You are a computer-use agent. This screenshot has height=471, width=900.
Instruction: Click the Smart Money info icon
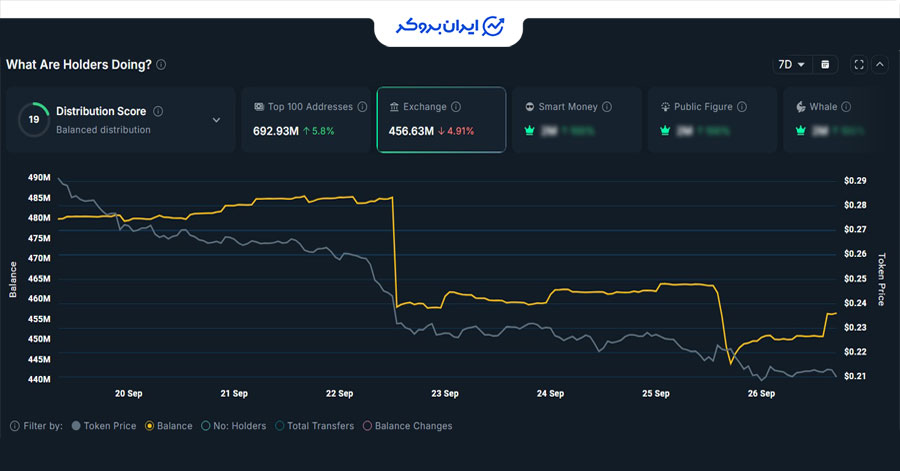coord(607,107)
